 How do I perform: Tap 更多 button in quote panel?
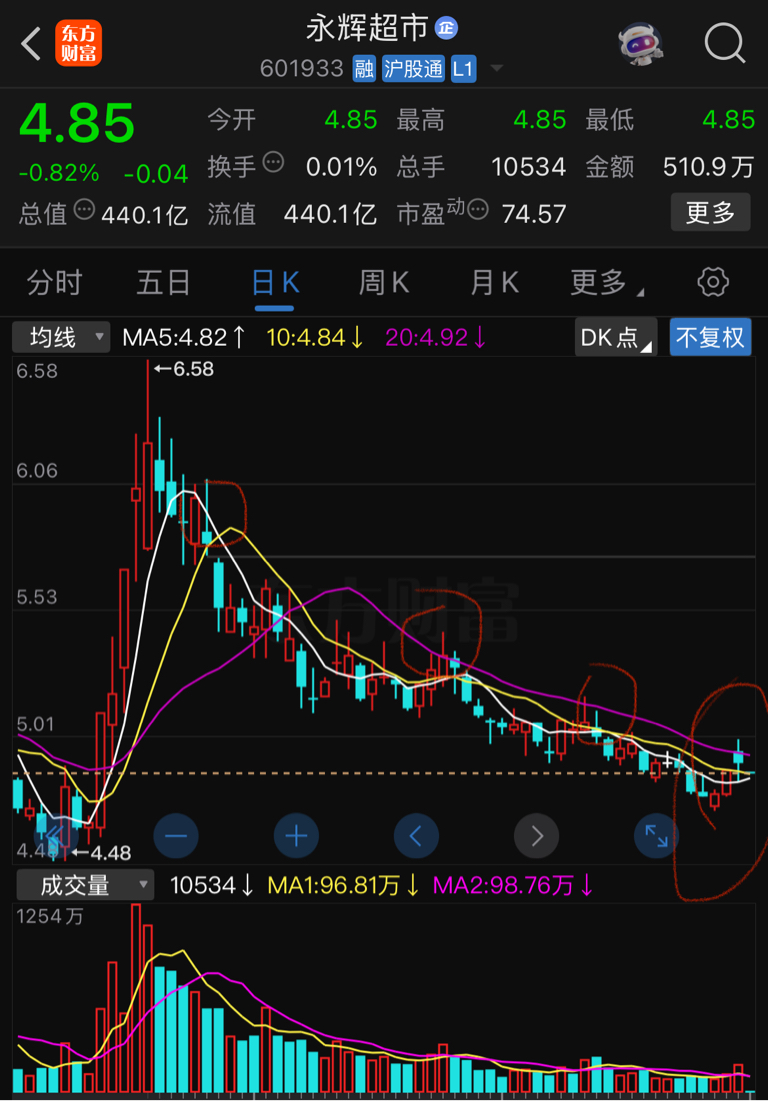coord(710,212)
